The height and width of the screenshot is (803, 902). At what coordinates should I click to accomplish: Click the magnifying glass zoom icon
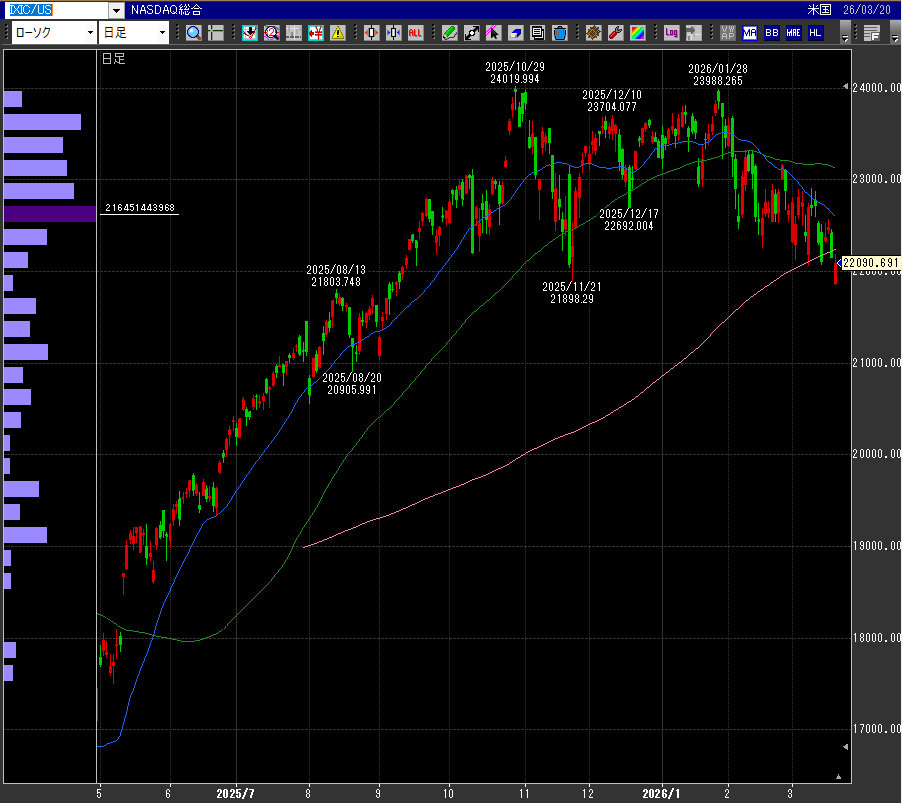click(194, 33)
